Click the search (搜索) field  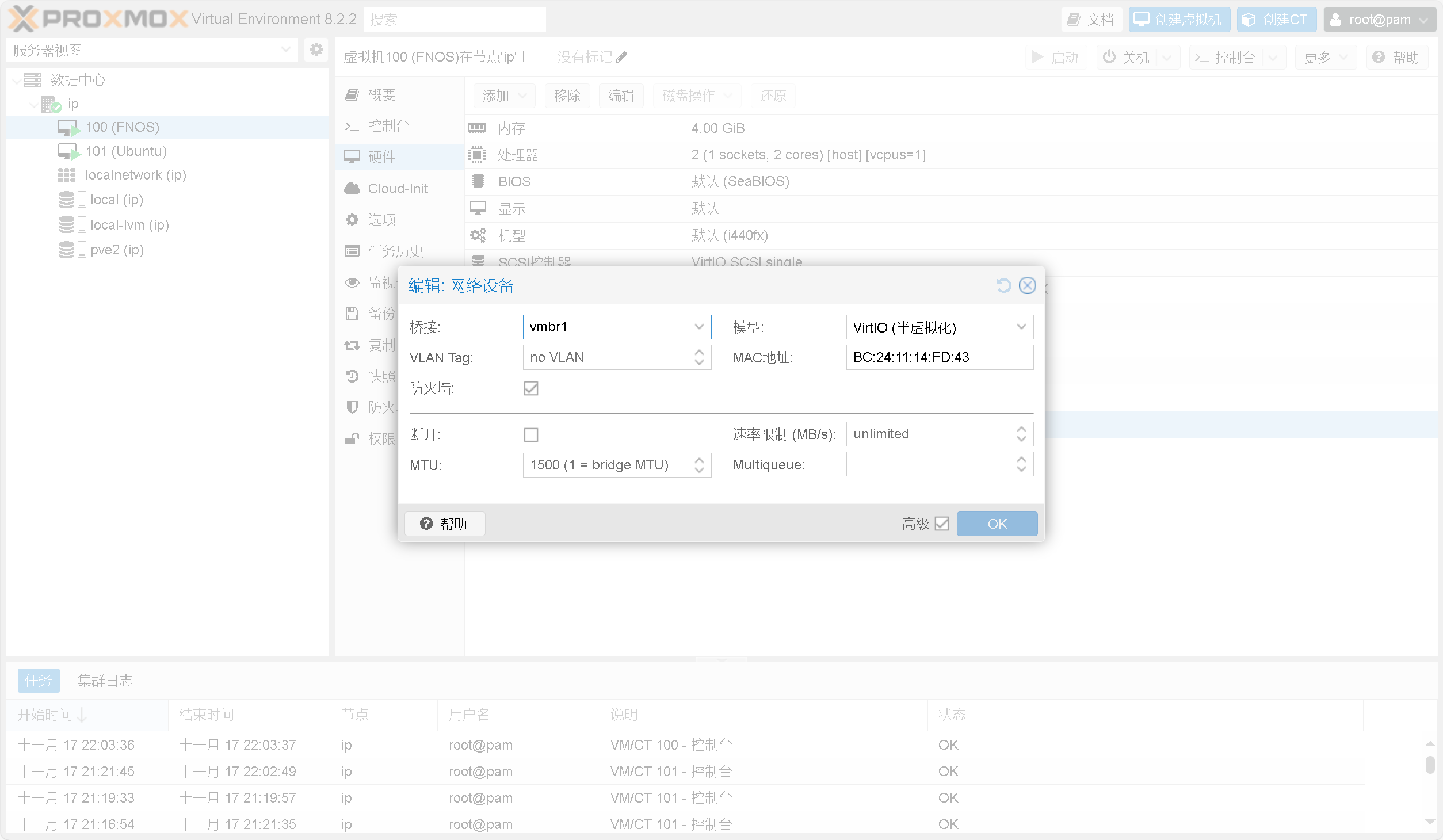pyautogui.click(x=455, y=20)
